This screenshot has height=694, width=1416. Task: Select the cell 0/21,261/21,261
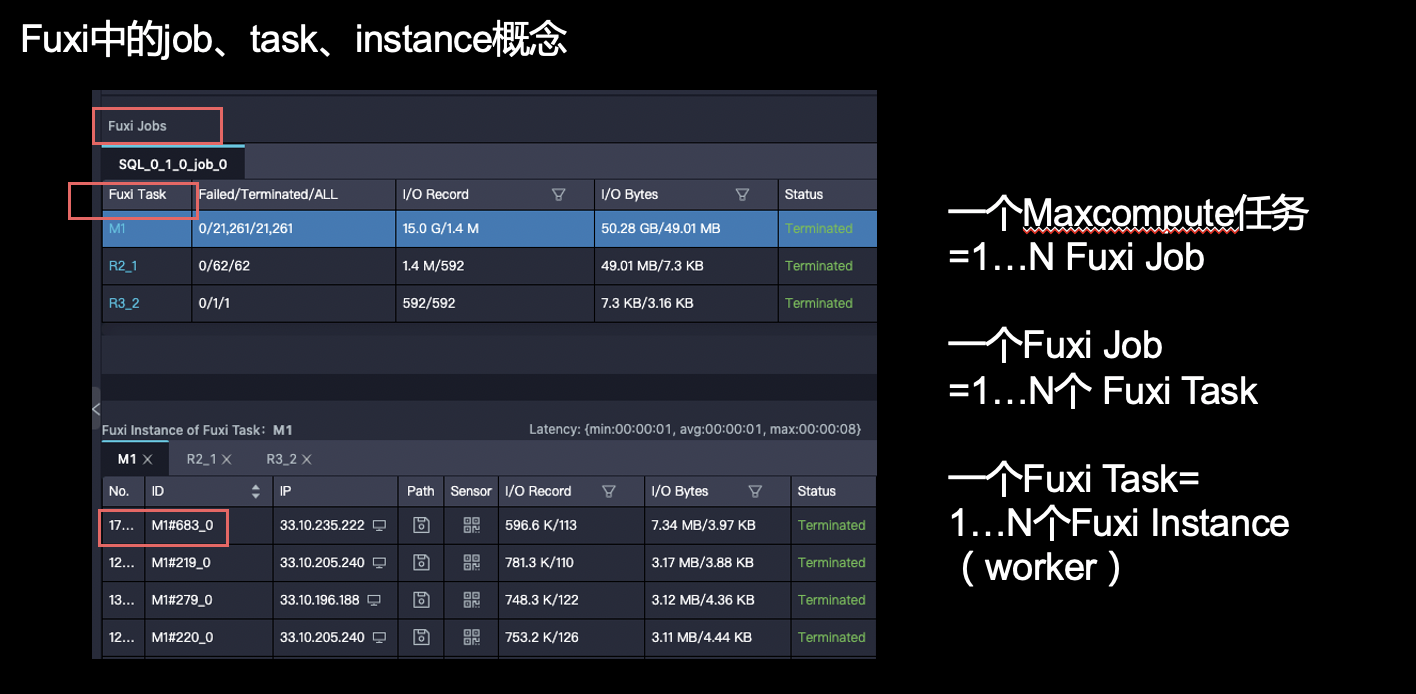pyautogui.click(x=246, y=228)
